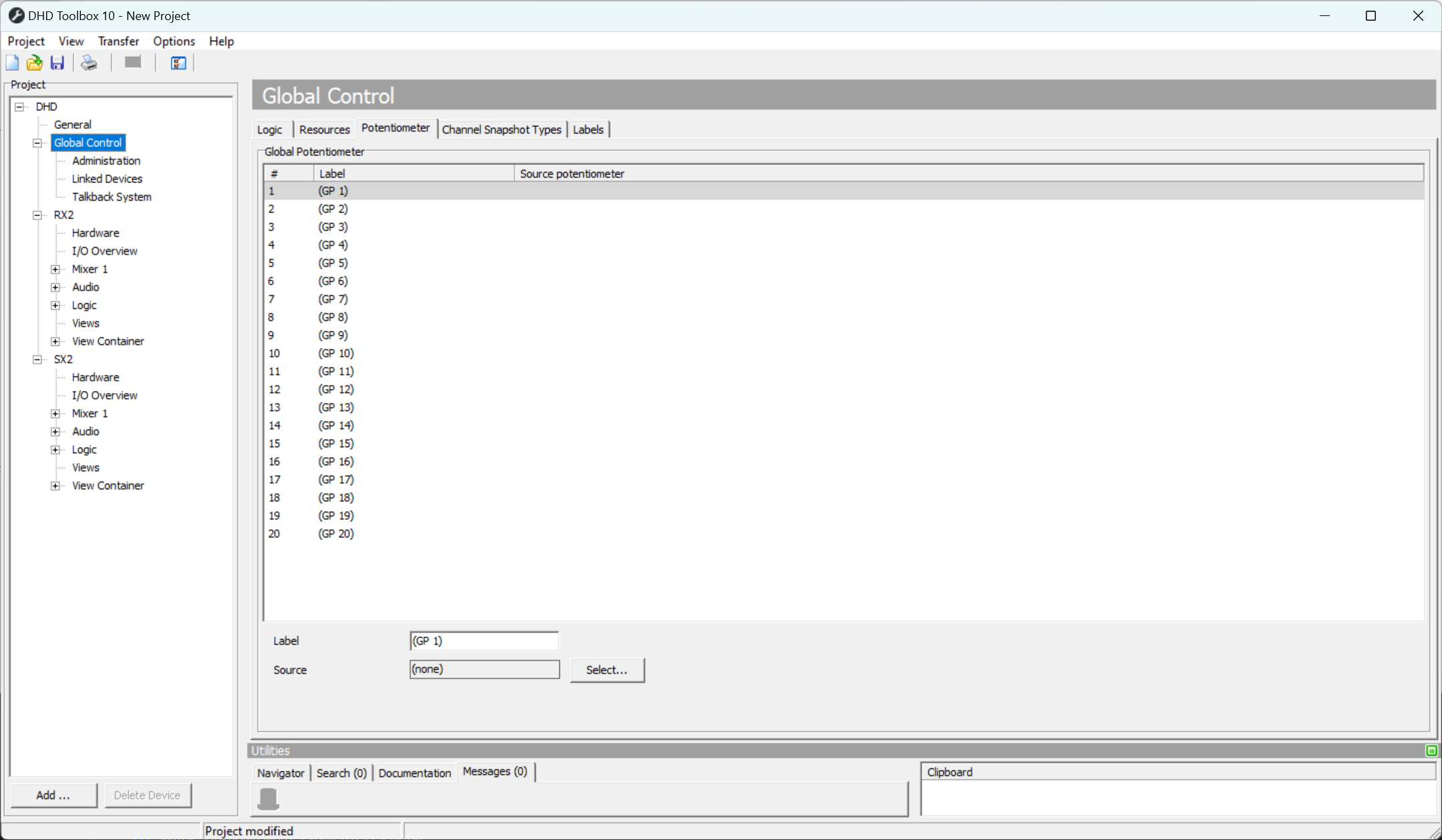Screen dimensions: 1442x840
Task: Expand View Container under SX2
Action: [55, 486]
